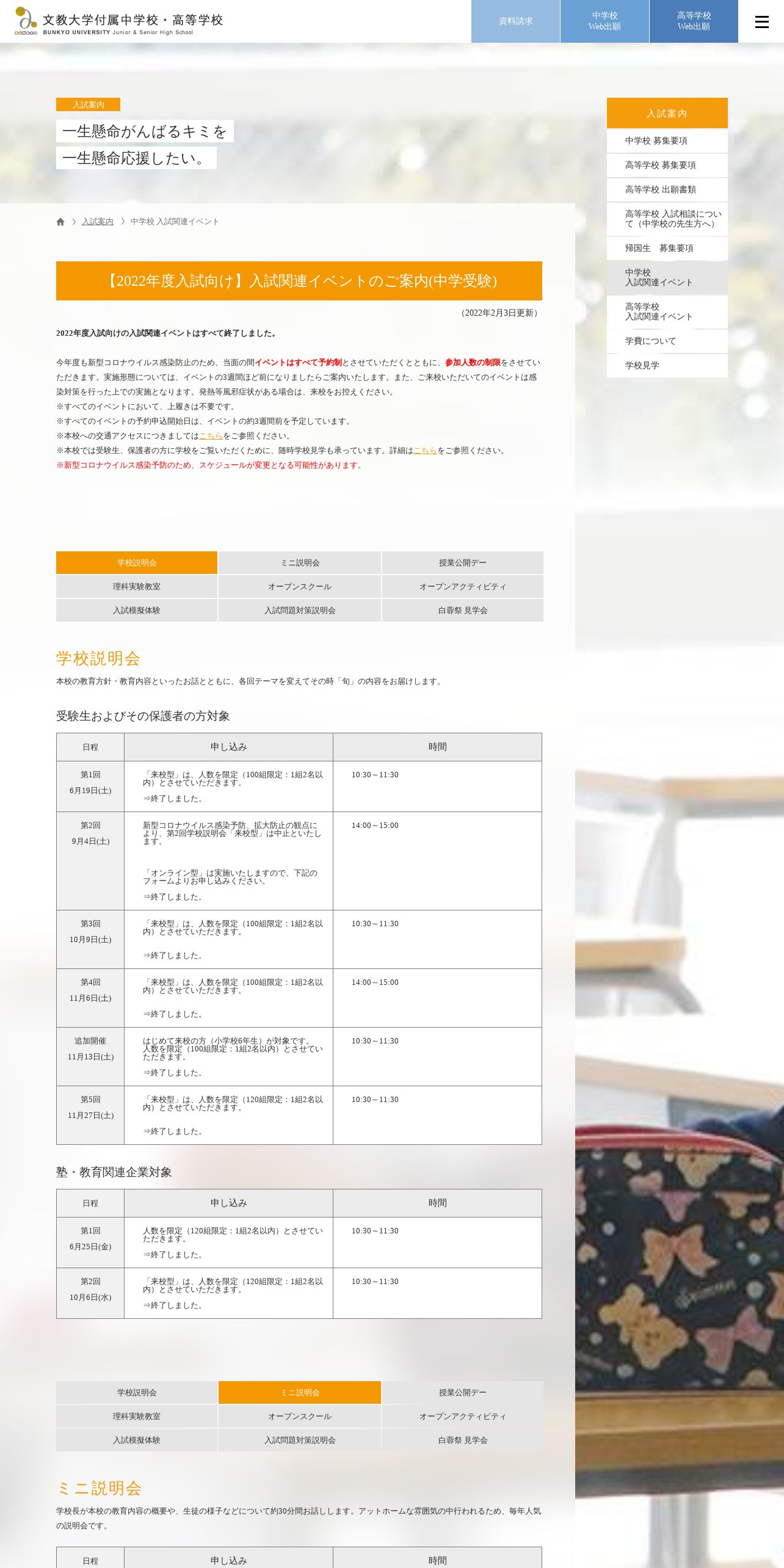This screenshot has height=1568, width=784.
Task: Select 授業公開デー tab in second navigation grid
Action: [463, 1393]
